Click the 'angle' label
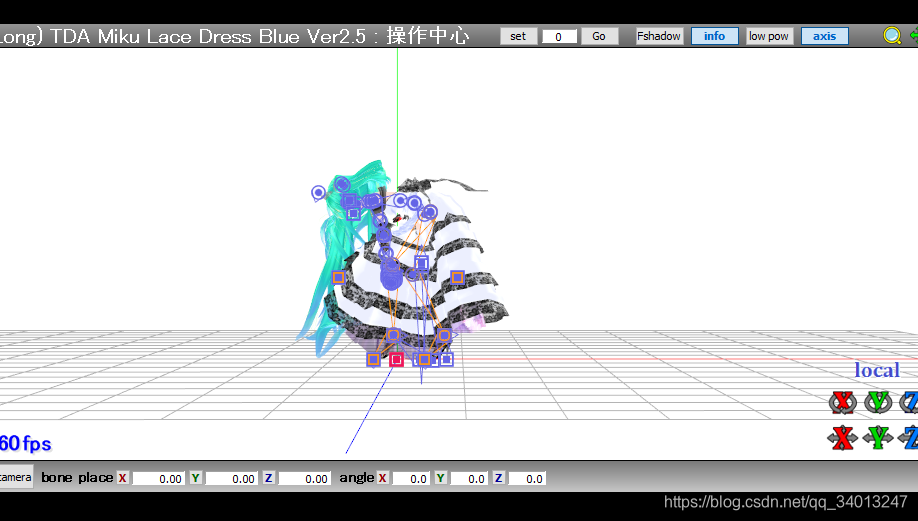 (x=357, y=478)
